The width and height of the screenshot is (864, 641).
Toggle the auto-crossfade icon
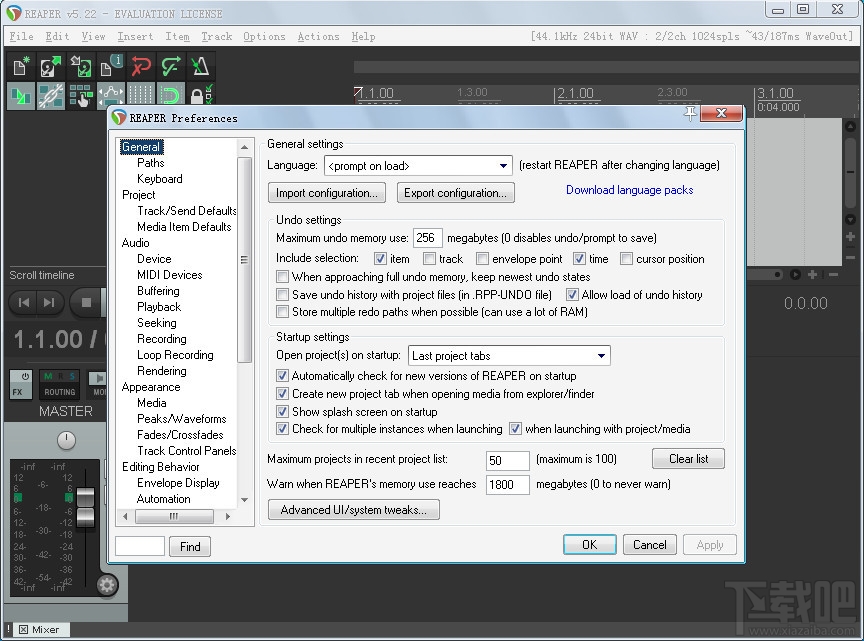point(21,96)
